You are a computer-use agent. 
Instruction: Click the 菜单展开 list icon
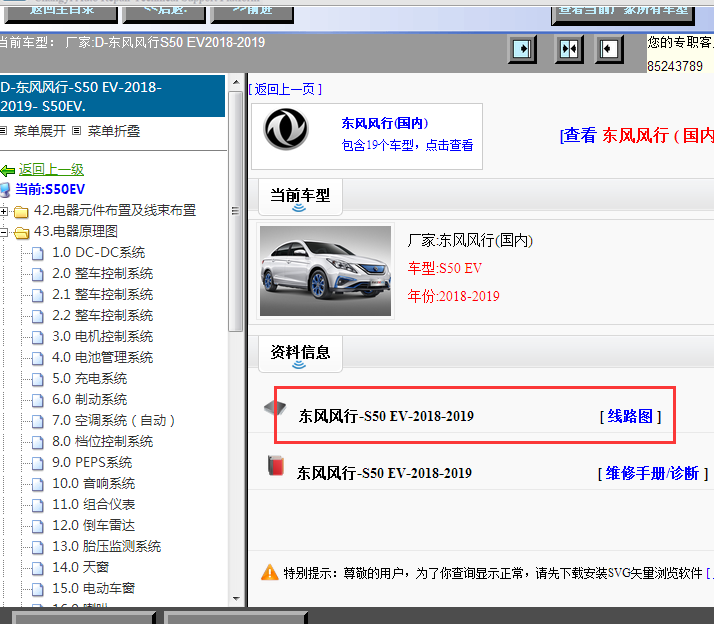point(3,131)
